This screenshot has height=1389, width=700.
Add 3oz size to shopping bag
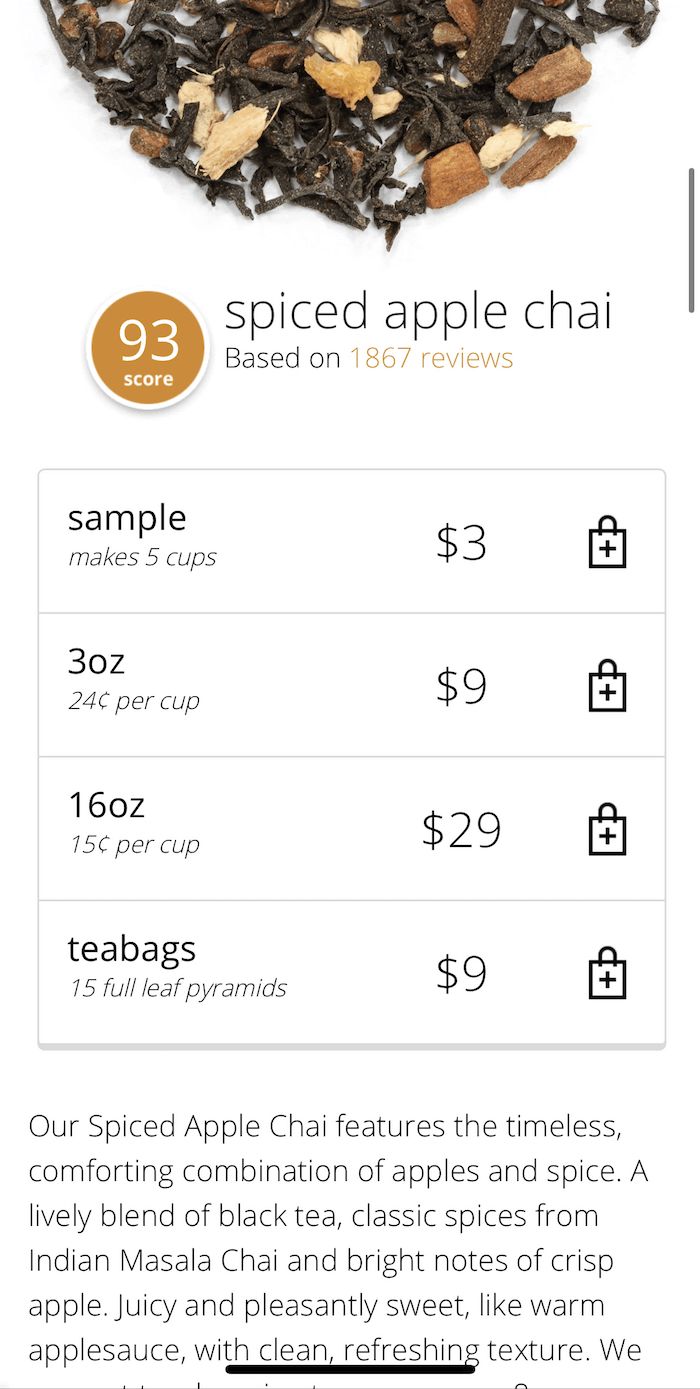[607, 686]
